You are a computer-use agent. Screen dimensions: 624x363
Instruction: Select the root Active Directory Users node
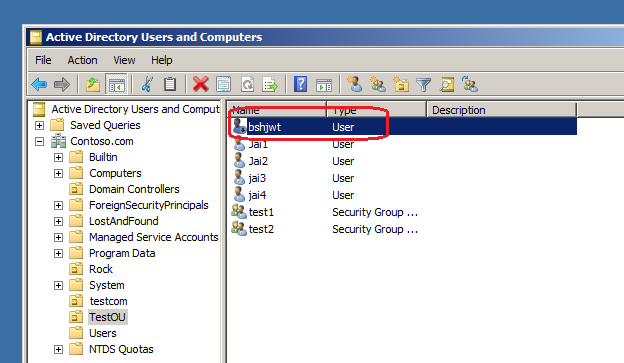[x=135, y=109]
